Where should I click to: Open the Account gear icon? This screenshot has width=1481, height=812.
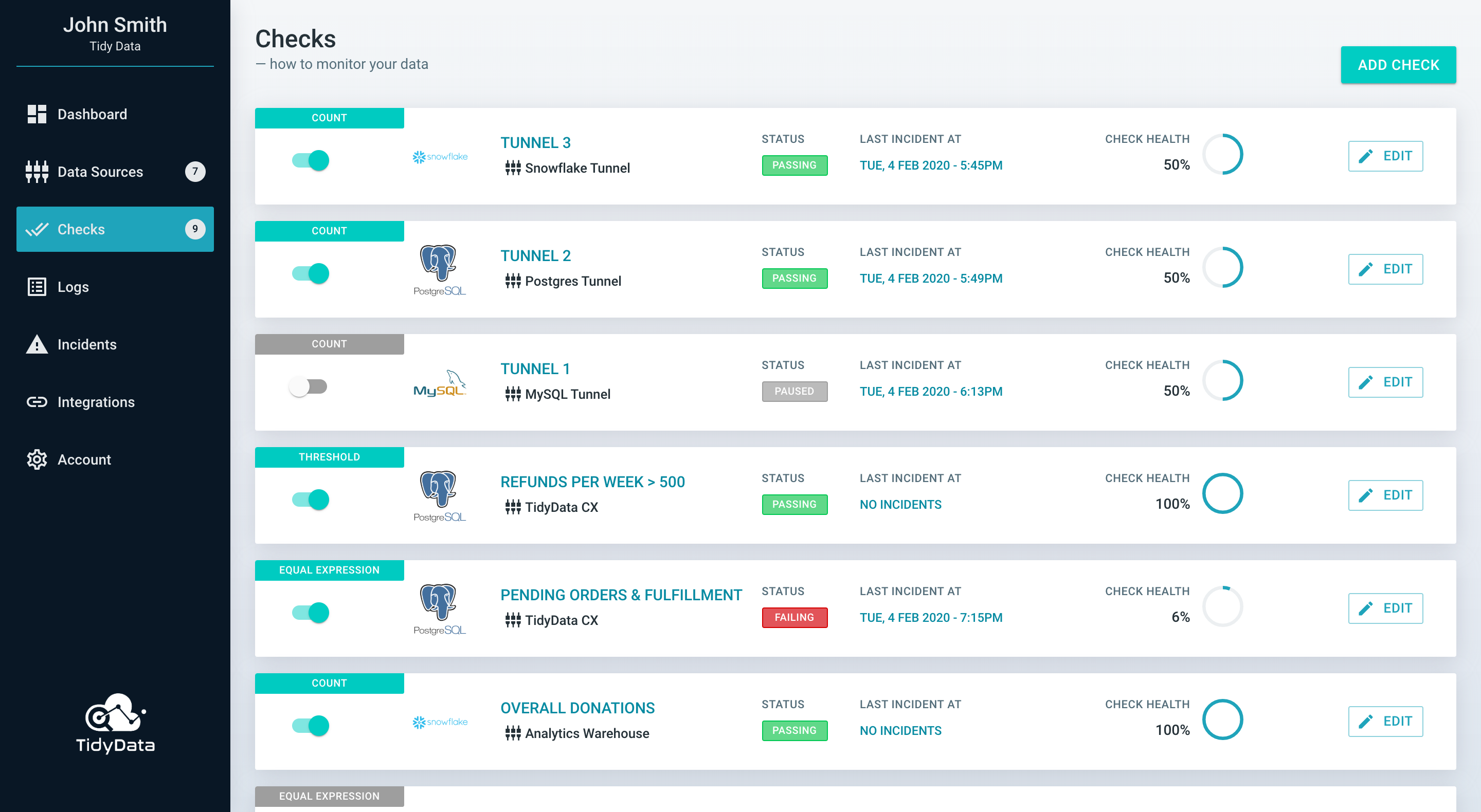click(x=37, y=459)
